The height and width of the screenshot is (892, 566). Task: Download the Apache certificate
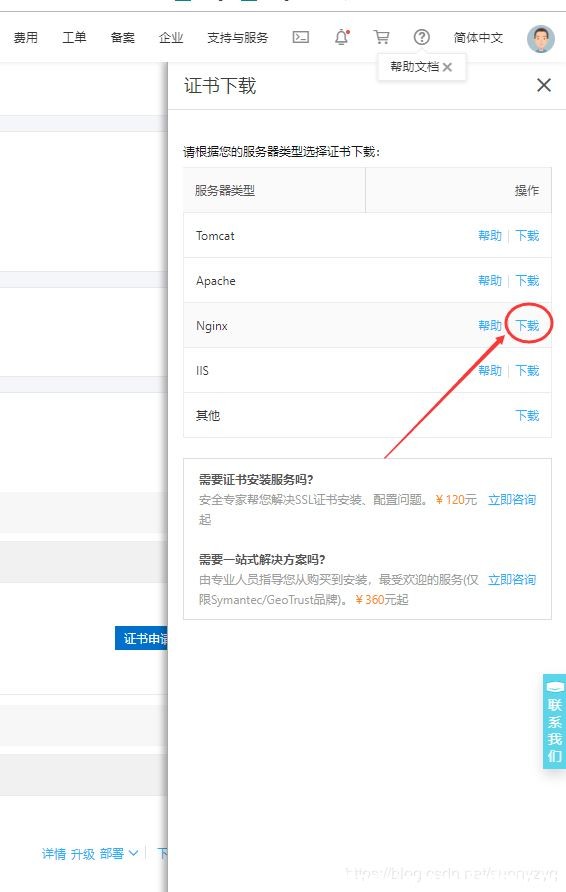point(527,280)
